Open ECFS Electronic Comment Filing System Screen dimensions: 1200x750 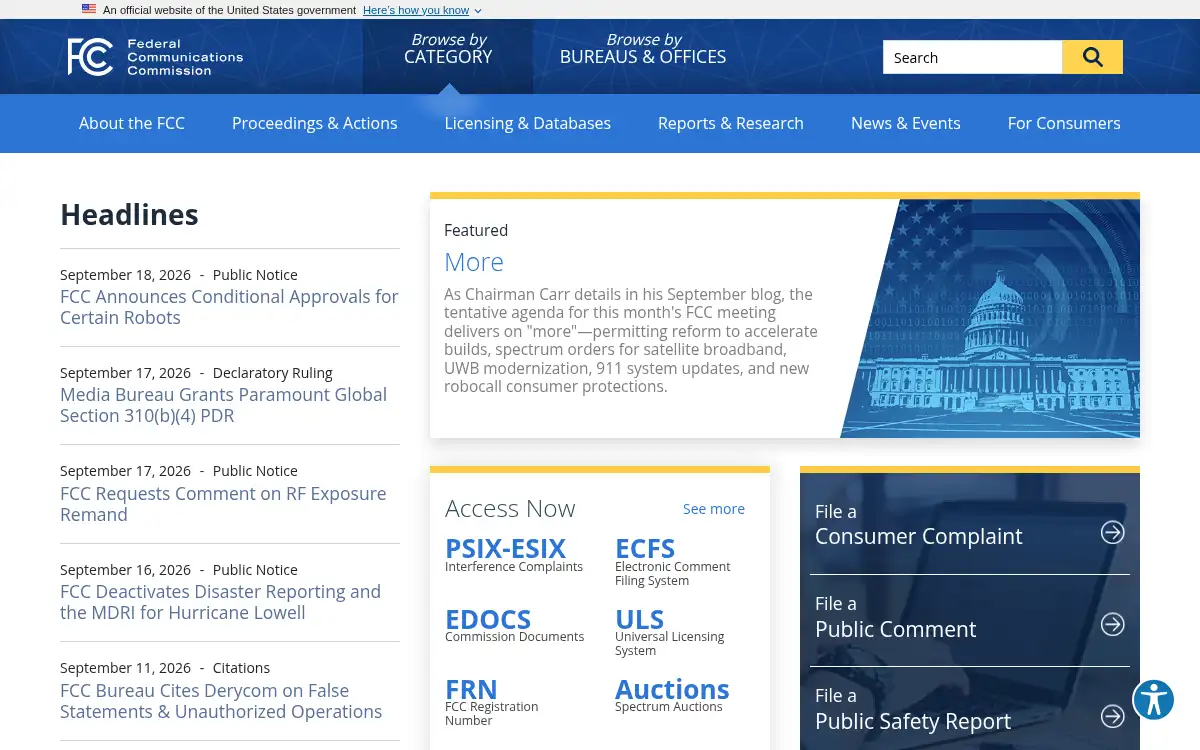[672, 561]
